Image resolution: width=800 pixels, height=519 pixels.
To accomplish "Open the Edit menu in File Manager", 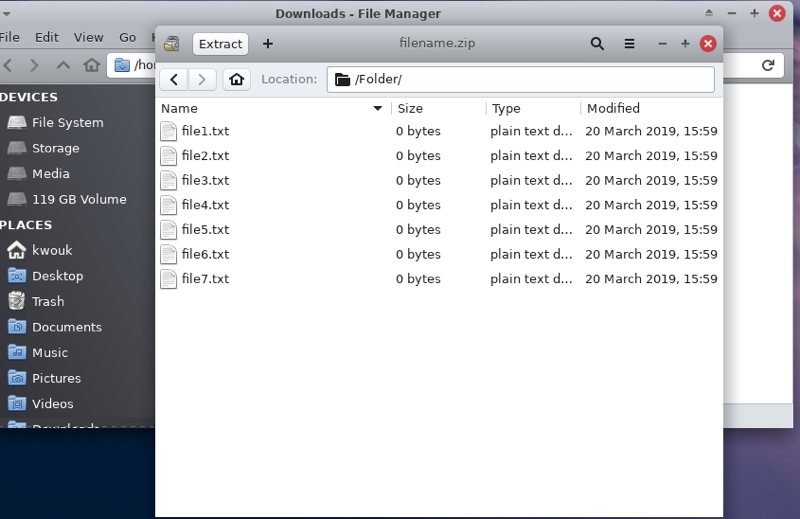I will pos(47,37).
